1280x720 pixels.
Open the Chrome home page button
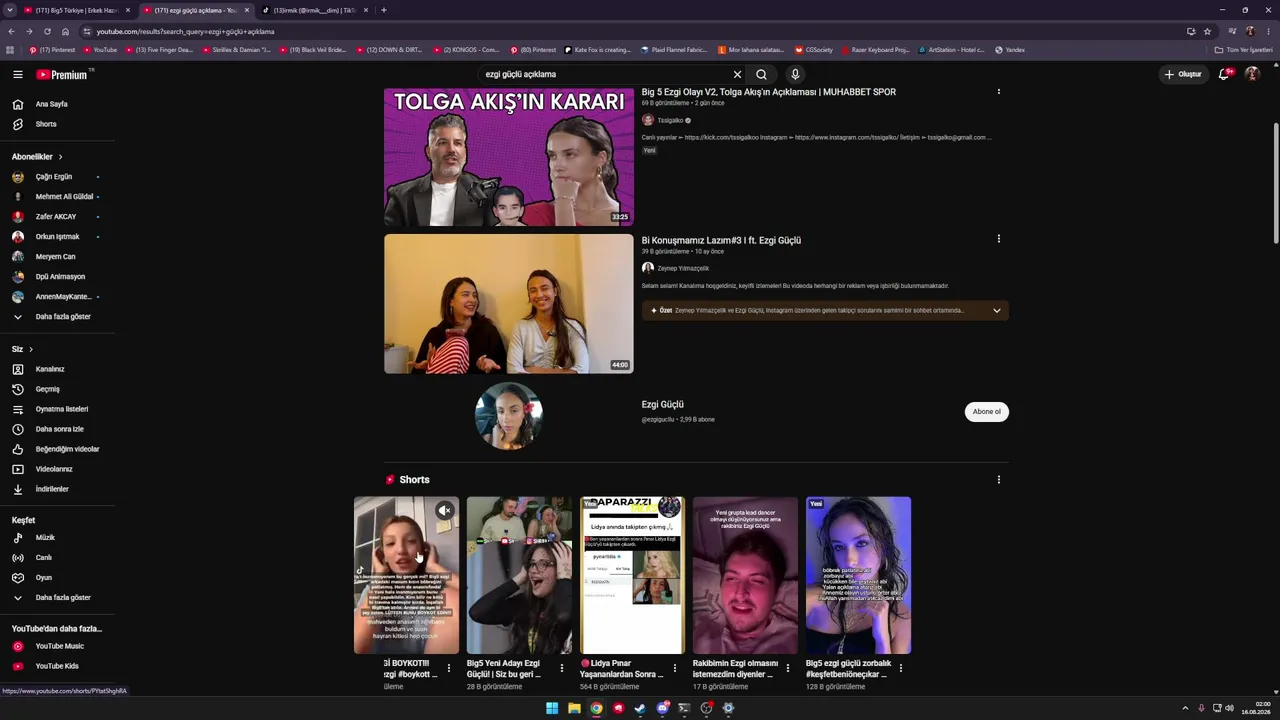point(65,31)
